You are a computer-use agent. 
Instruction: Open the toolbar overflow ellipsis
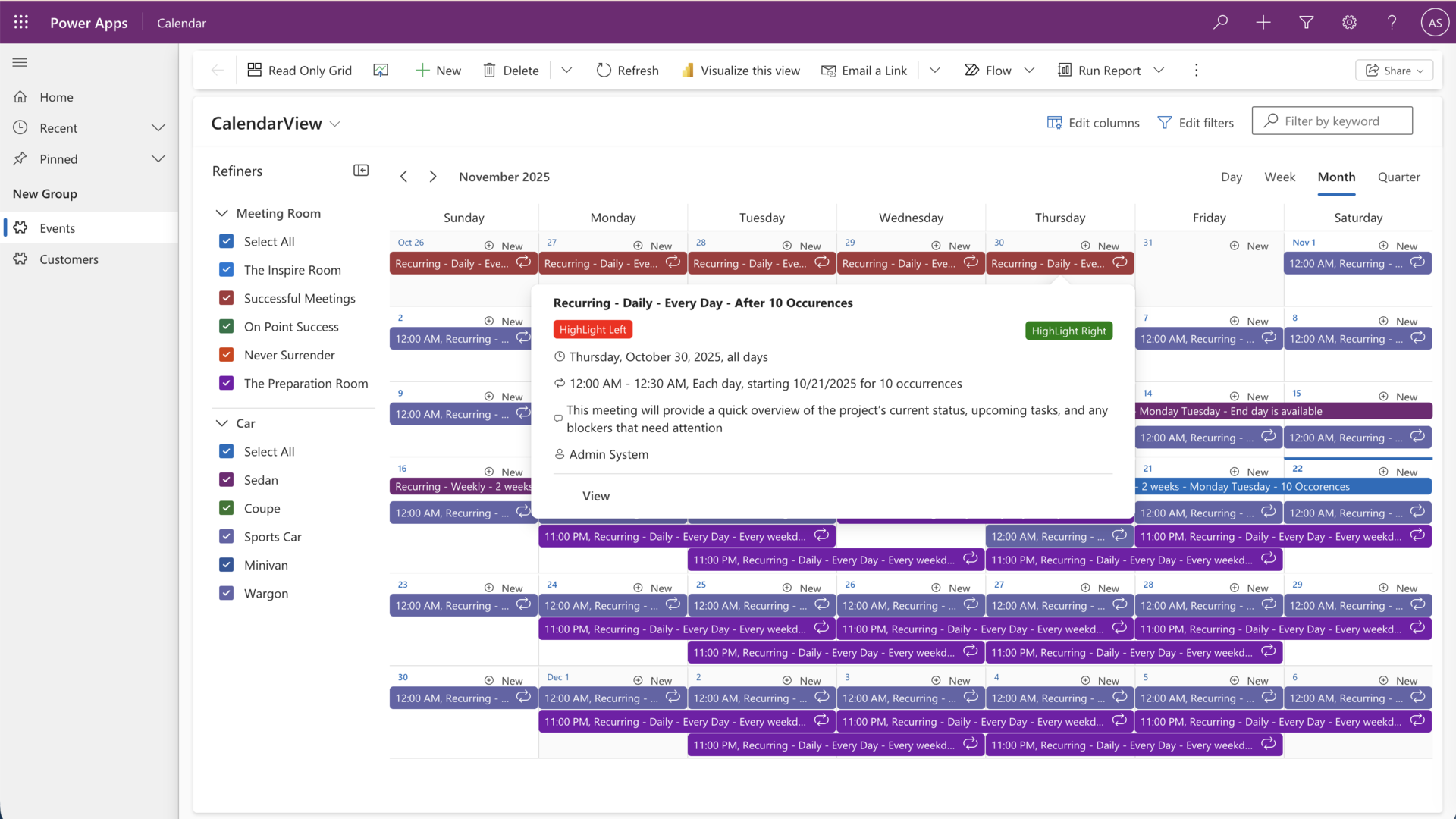1196,71
